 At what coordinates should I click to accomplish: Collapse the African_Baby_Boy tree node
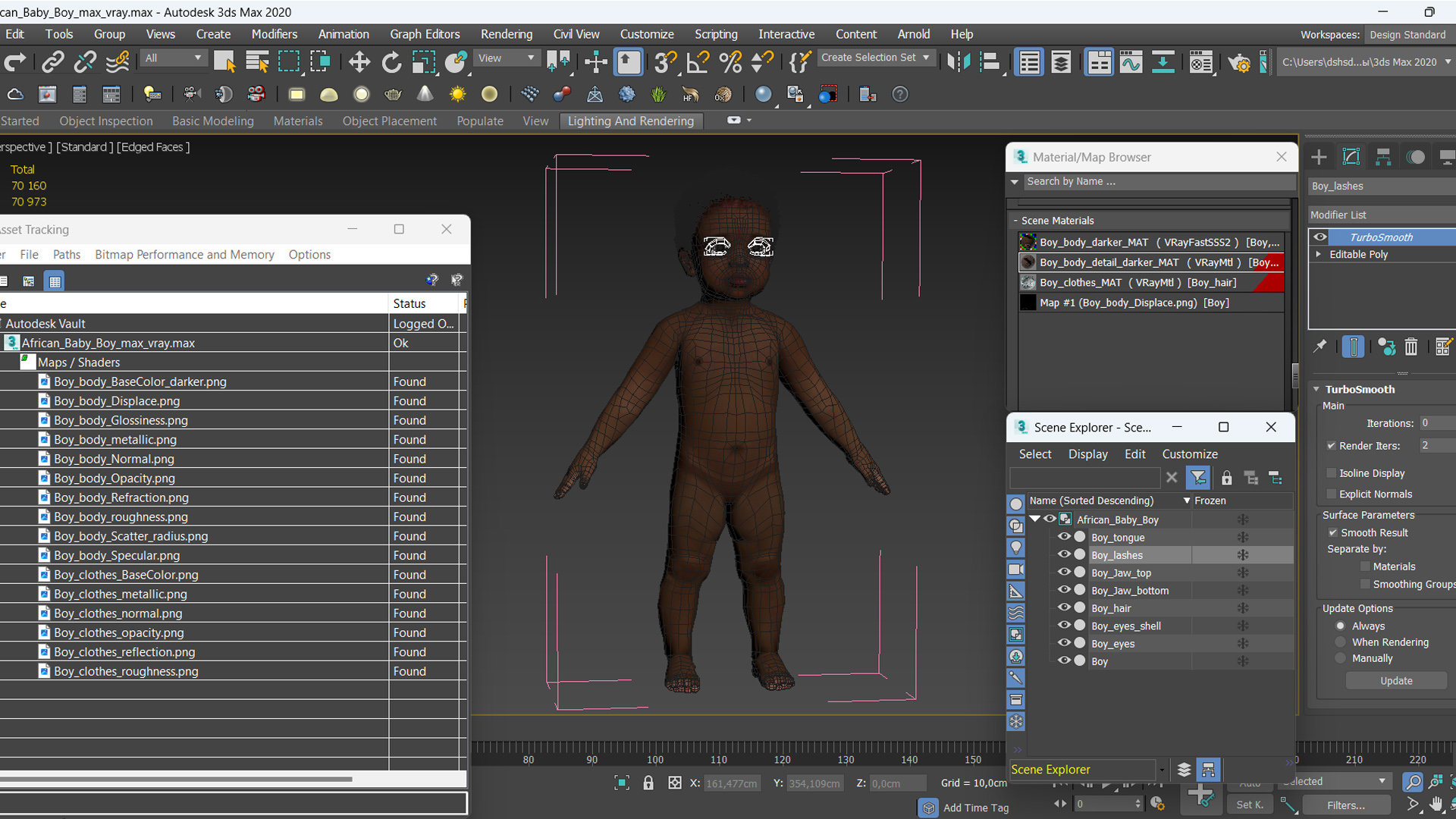point(1035,519)
